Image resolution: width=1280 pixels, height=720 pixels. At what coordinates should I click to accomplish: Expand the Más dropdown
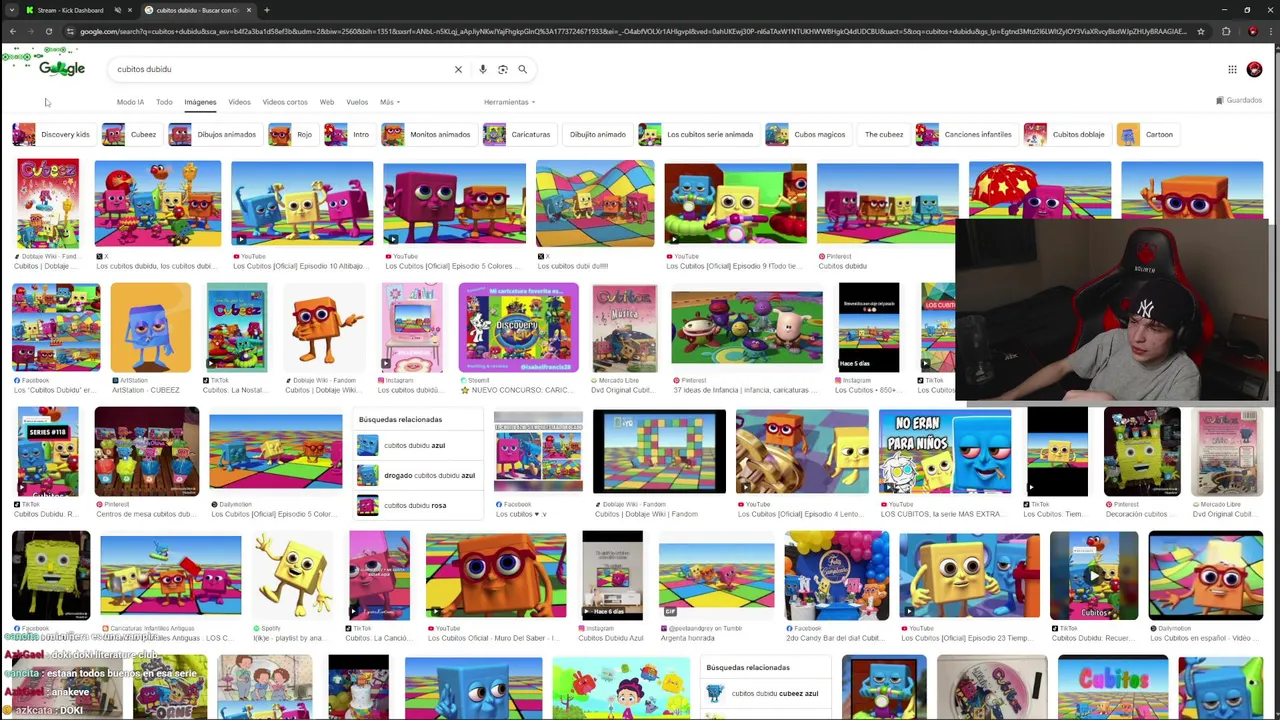(x=388, y=102)
